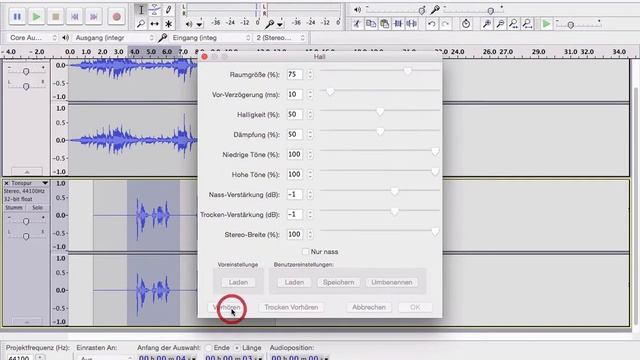Screen dimensions: 640x360
Task: Start recording with the Record button
Action: (116, 17)
